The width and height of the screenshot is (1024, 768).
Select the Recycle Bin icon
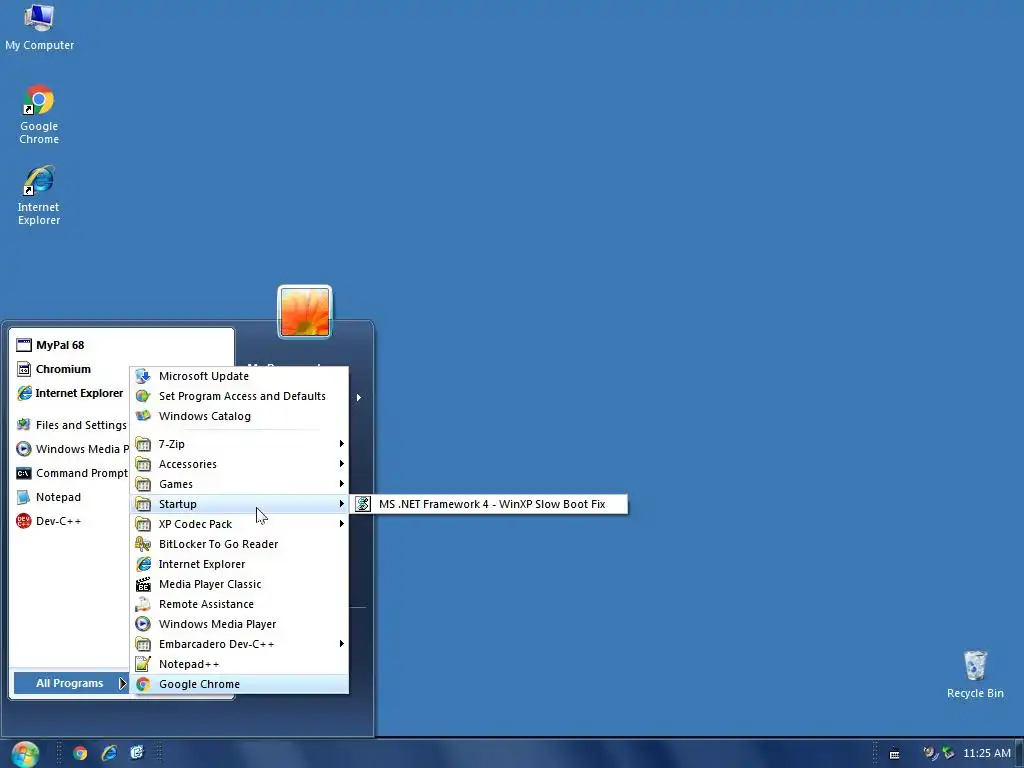point(975,674)
